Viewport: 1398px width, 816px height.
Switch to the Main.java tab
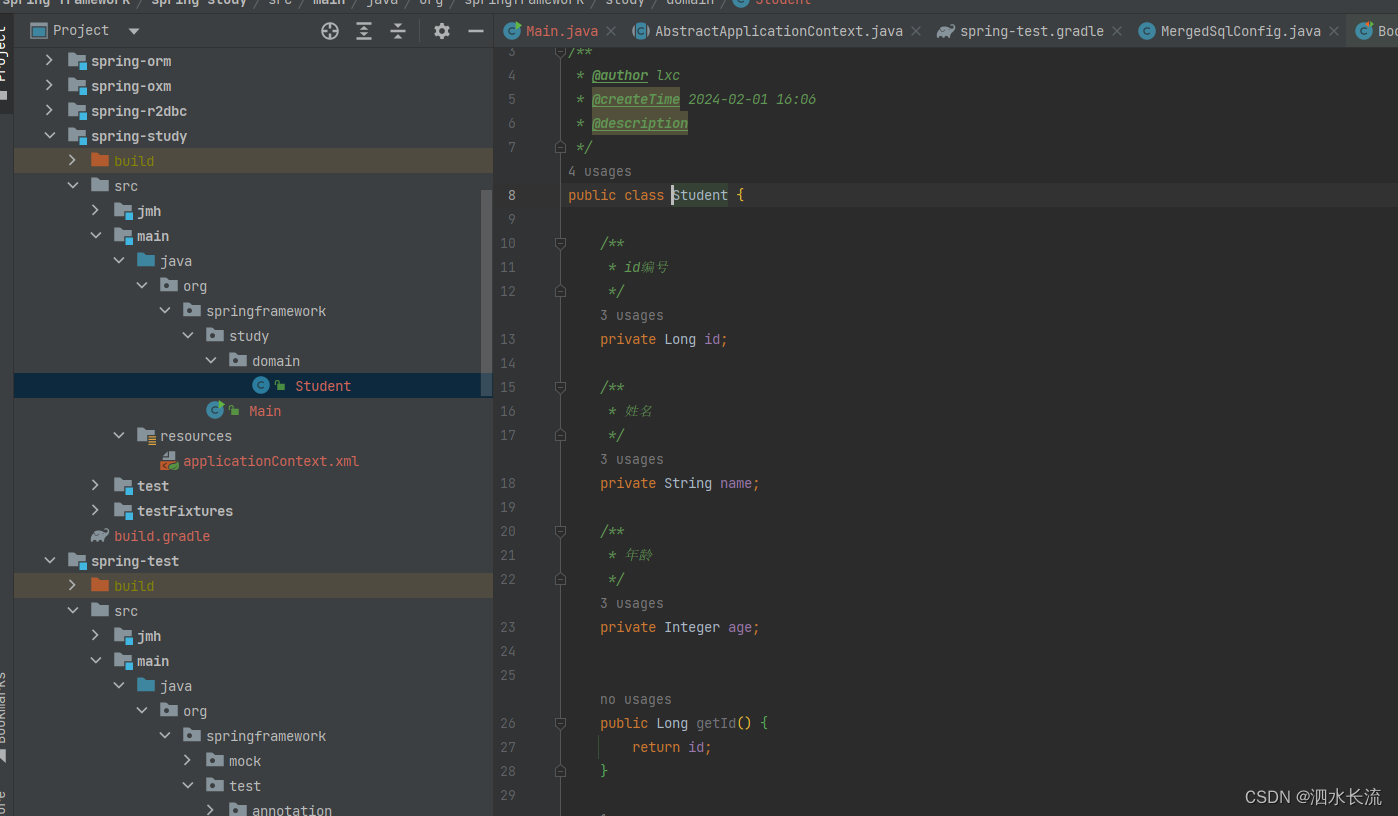pyautogui.click(x=562, y=31)
